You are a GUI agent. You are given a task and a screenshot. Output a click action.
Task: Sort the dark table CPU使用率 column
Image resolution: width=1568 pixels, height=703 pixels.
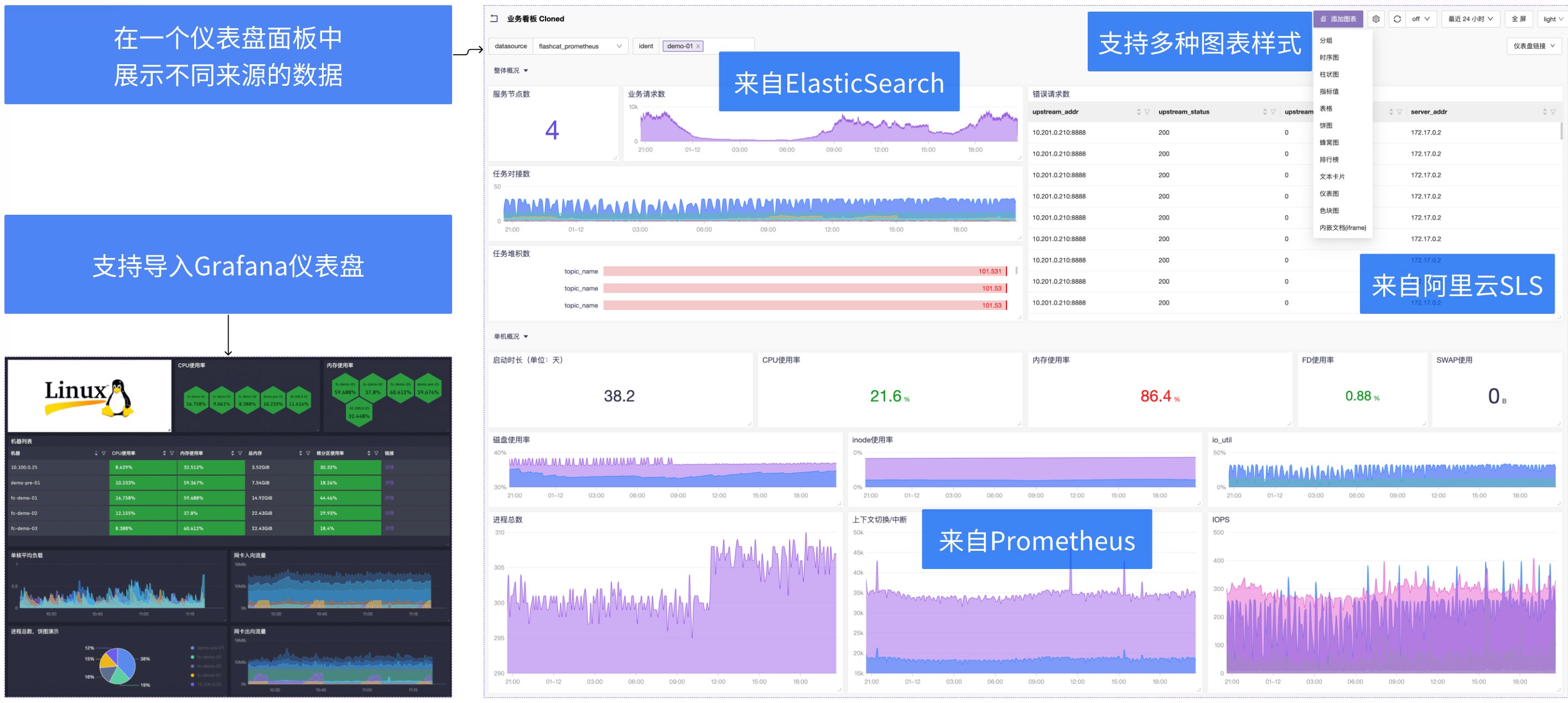(164, 453)
